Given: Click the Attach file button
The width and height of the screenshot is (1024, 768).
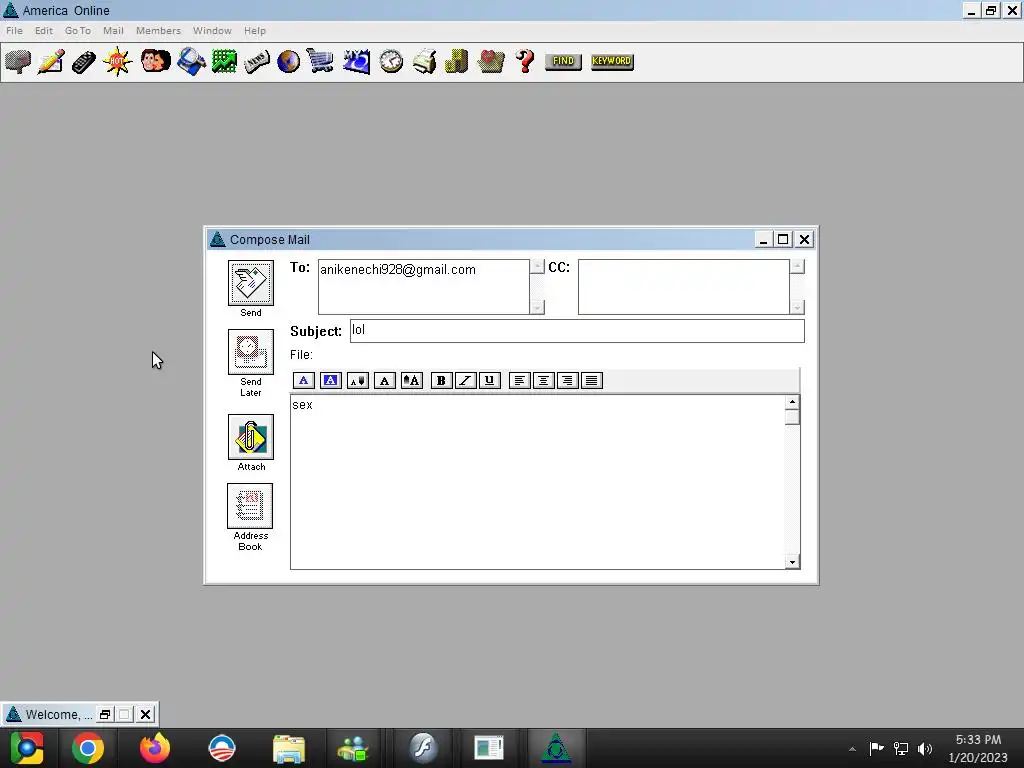Looking at the screenshot, I should [x=251, y=437].
